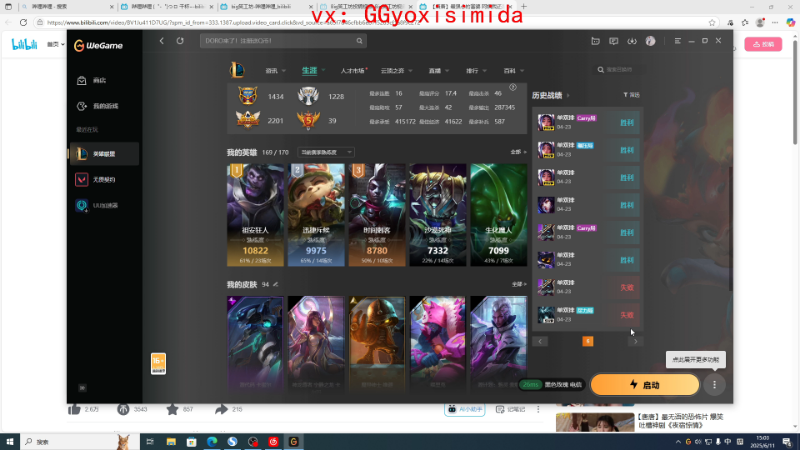Click the magnifier icon in WeGame search bar

click(359, 41)
